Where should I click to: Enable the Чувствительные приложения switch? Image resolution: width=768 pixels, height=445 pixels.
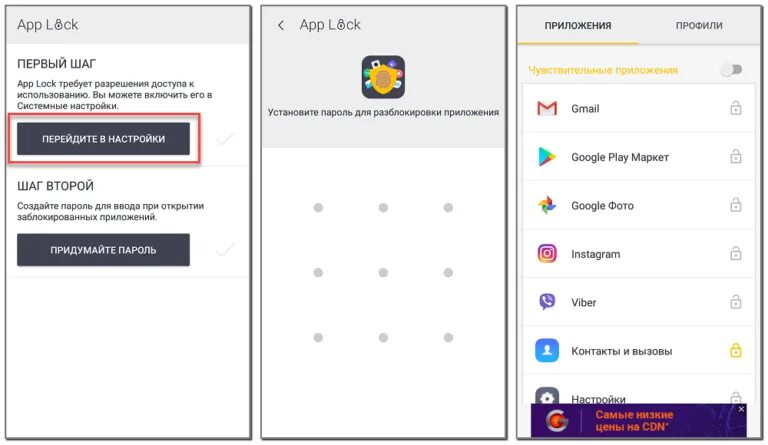click(x=731, y=70)
